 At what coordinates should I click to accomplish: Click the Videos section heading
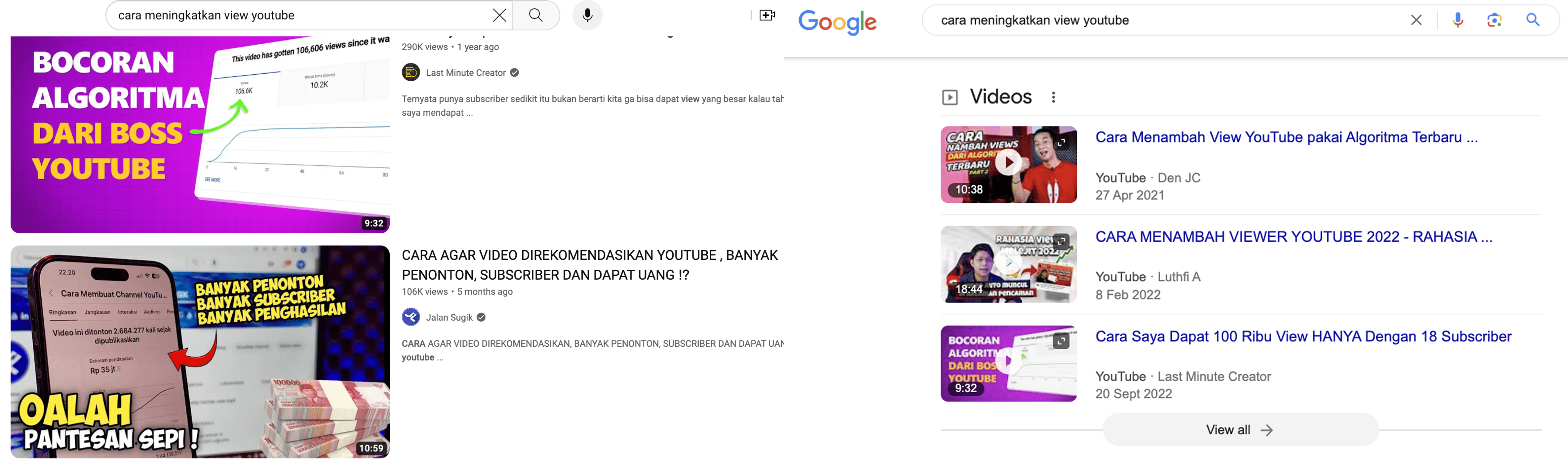1001,97
